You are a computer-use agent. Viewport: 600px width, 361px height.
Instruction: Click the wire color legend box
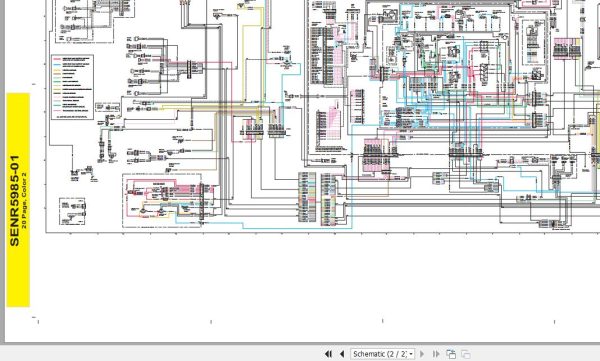point(72,87)
